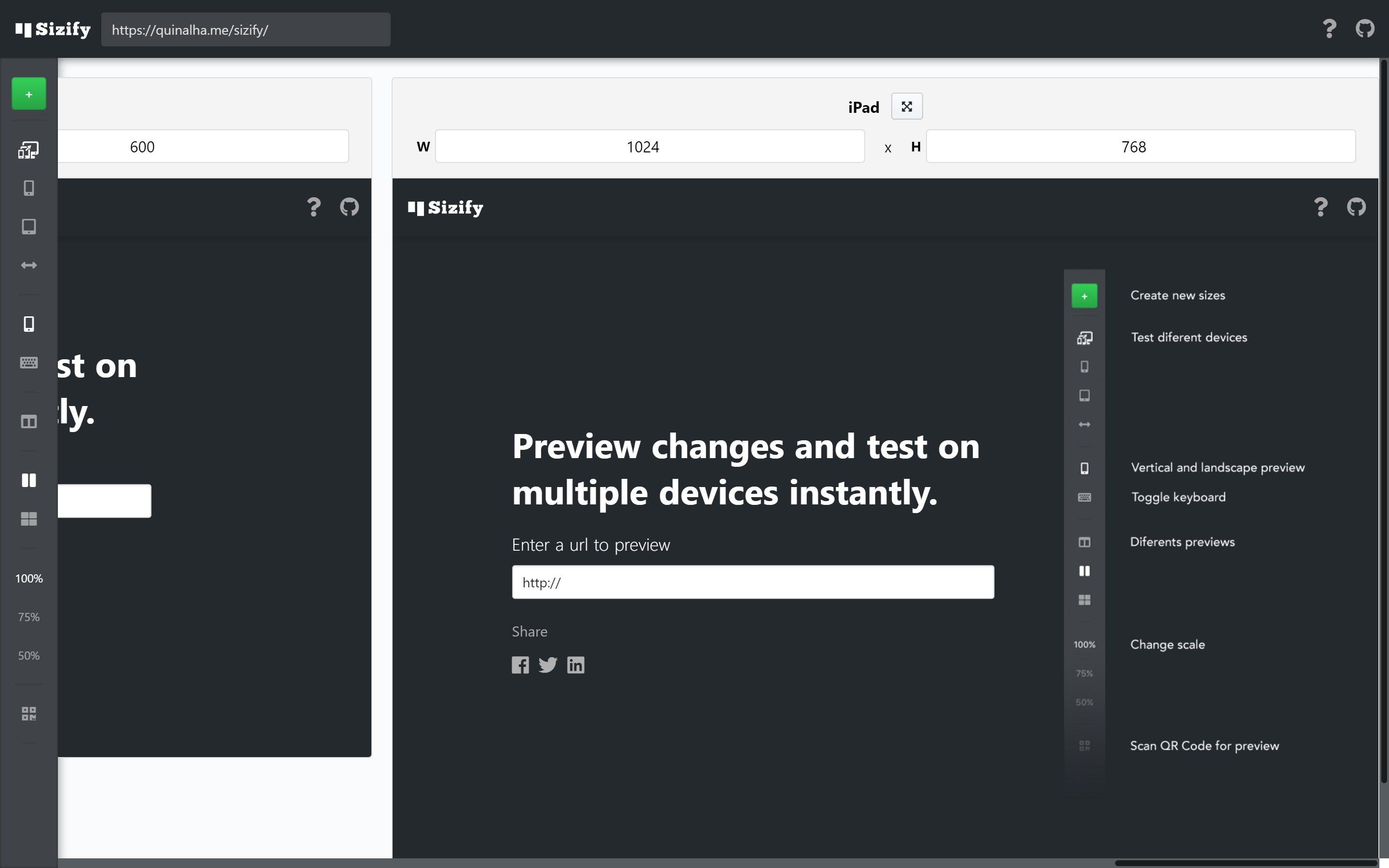Expand the iPad preview to fullscreen
Viewport: 1389px width, 868px height.
[906, 107]
